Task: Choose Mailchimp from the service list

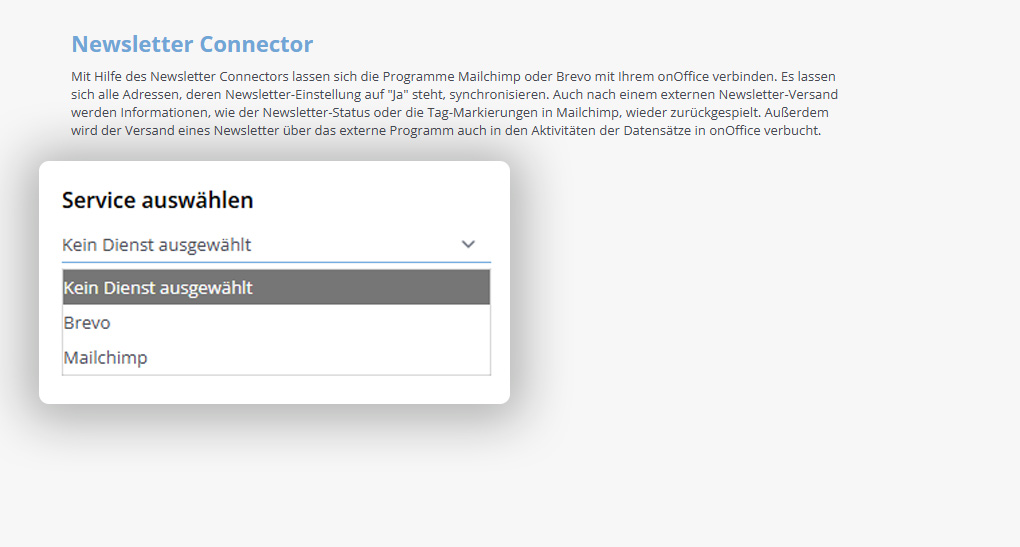Action: click(x=105, y=357)
